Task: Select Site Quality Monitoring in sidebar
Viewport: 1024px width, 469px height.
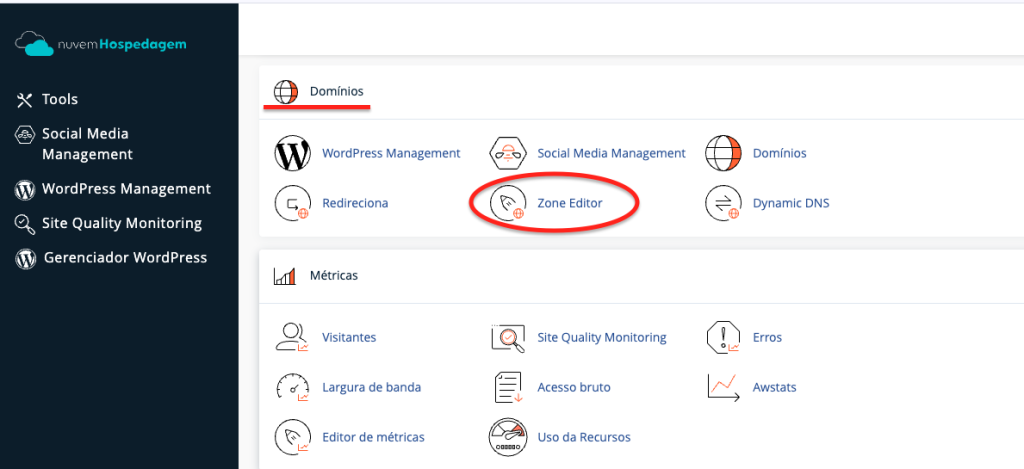Action: 121,223
